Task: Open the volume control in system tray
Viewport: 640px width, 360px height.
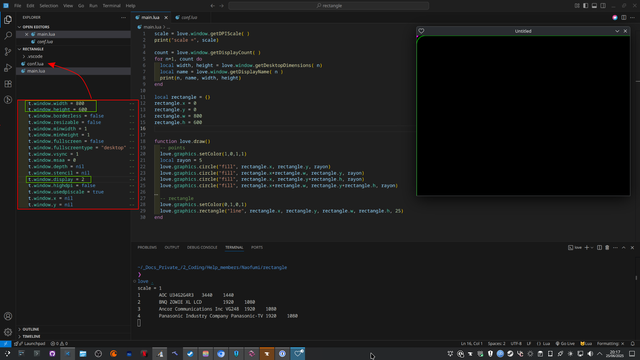Action: [590, 354]
